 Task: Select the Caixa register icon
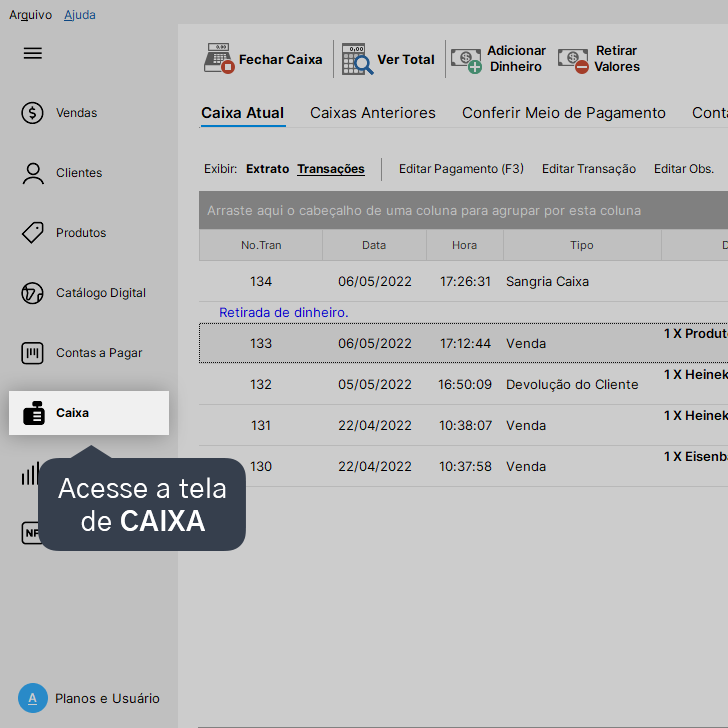(34, 413)
